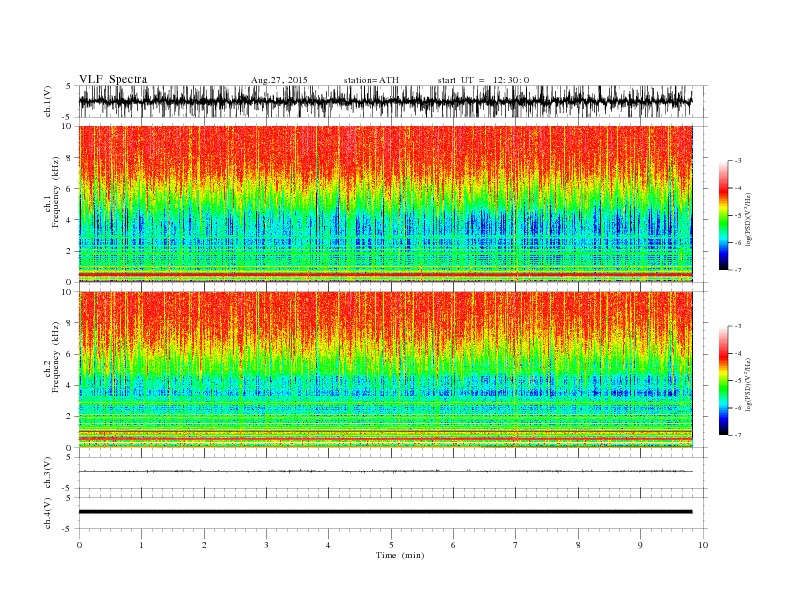Click the '8' kHz tick on ch.2 spectrogram
Image resolution: width=792 pixels, height=612 pixels.
[70, 323]
